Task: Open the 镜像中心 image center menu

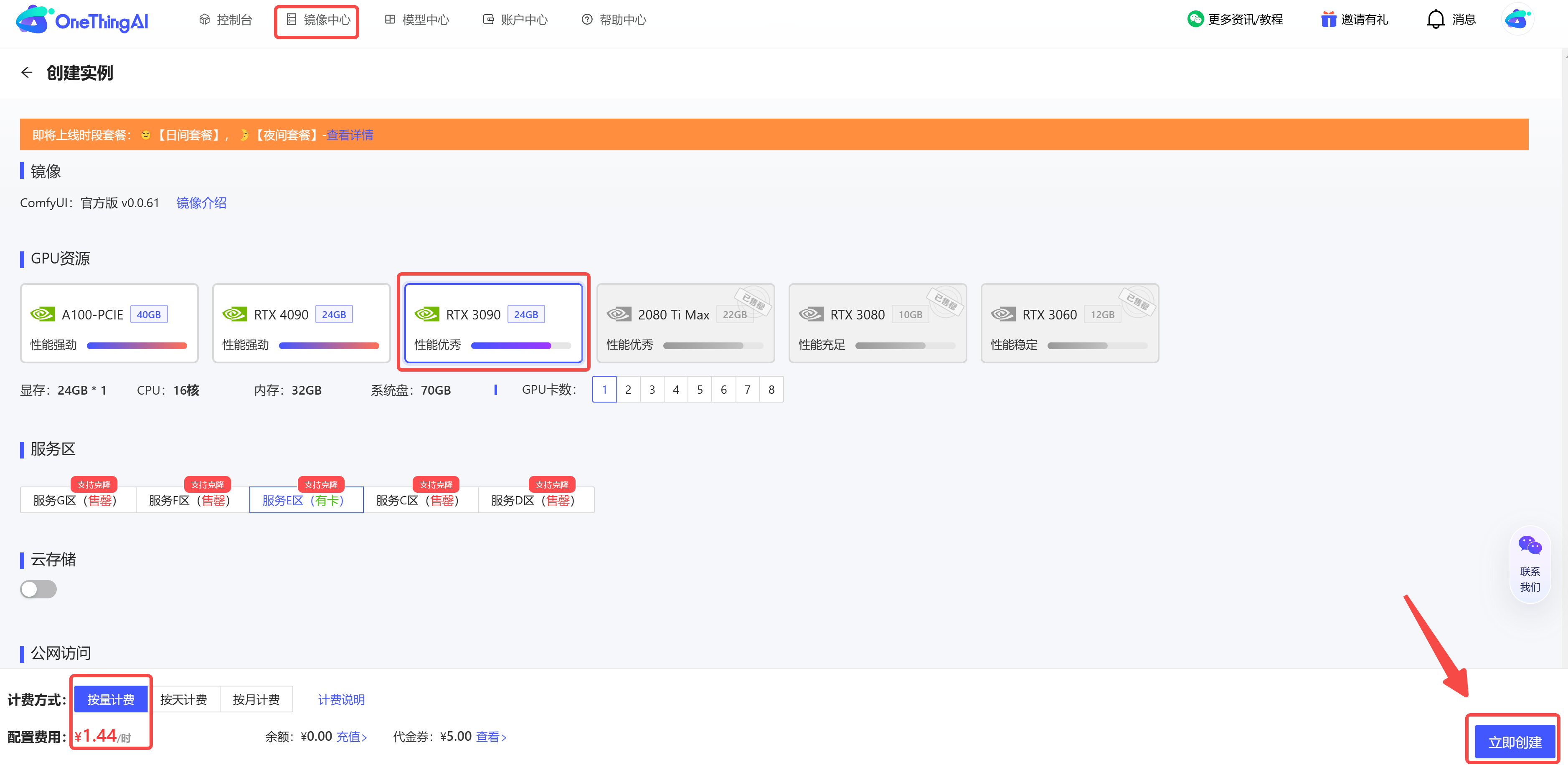Action: [318, 20]
